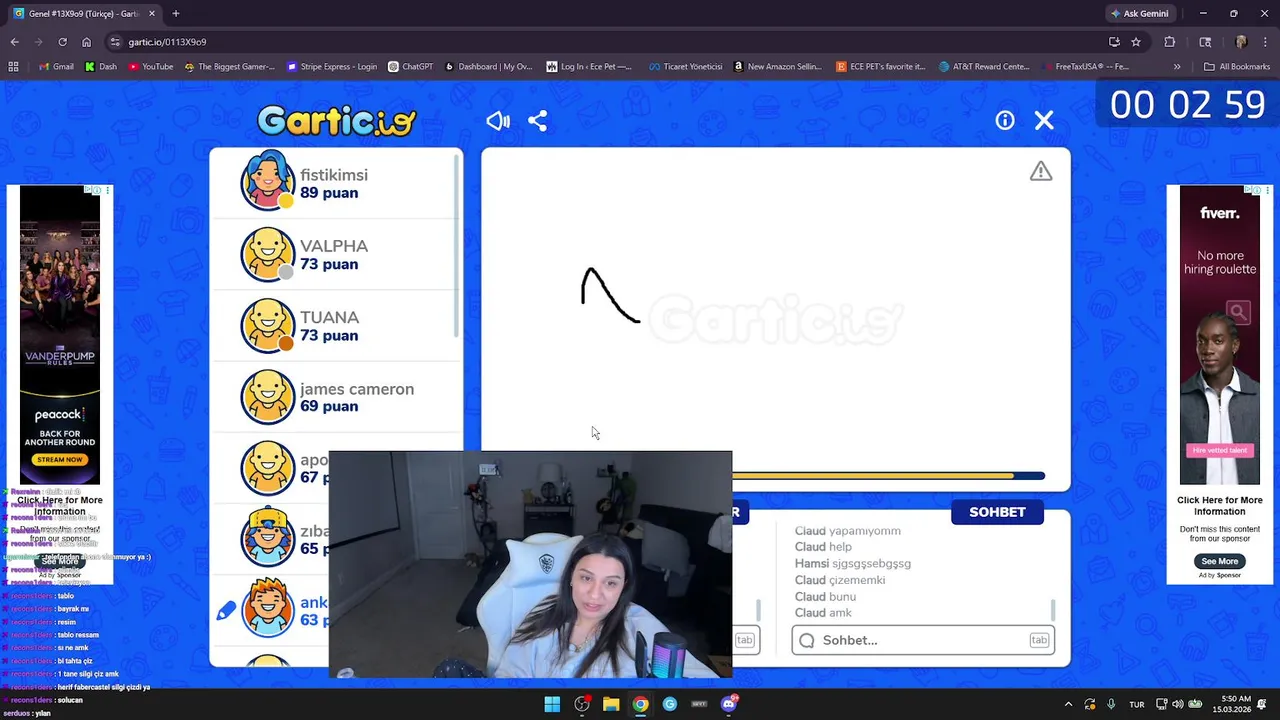Go back in Chrome
The width and height of the screenshot is (1280, 720).
tap(14, 42)
